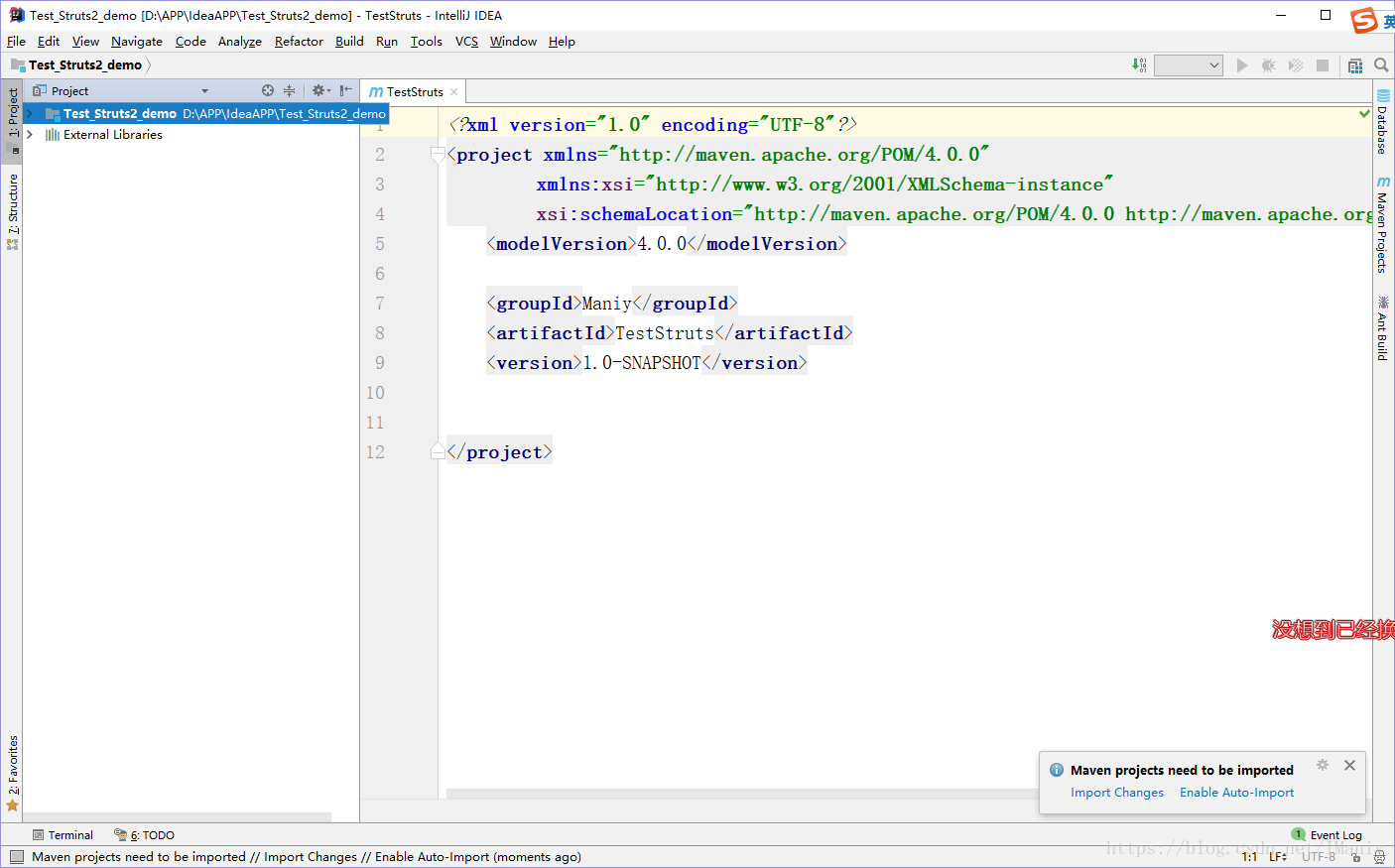This screenshot has width=1395, height=868.
Task: Open the notification settings gear
Action: point(1323,765)
